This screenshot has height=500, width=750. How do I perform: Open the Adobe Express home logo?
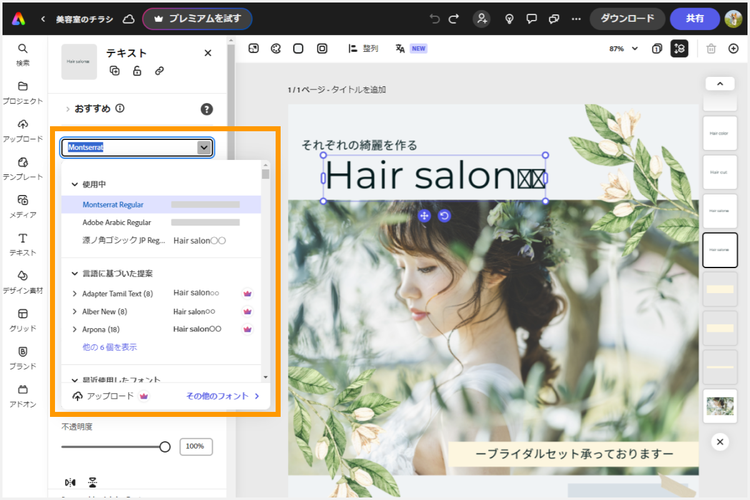point(18,19)
